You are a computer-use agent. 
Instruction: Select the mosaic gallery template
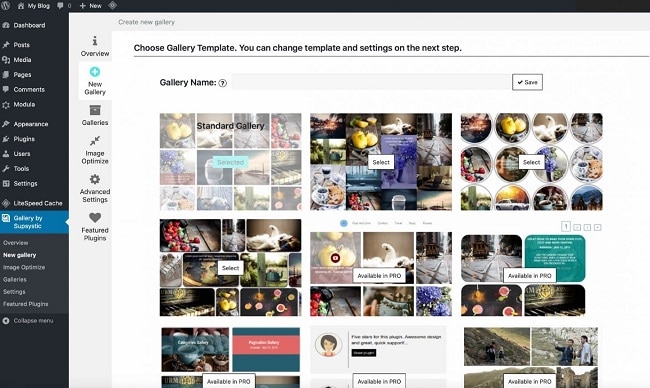coord(230,268)
